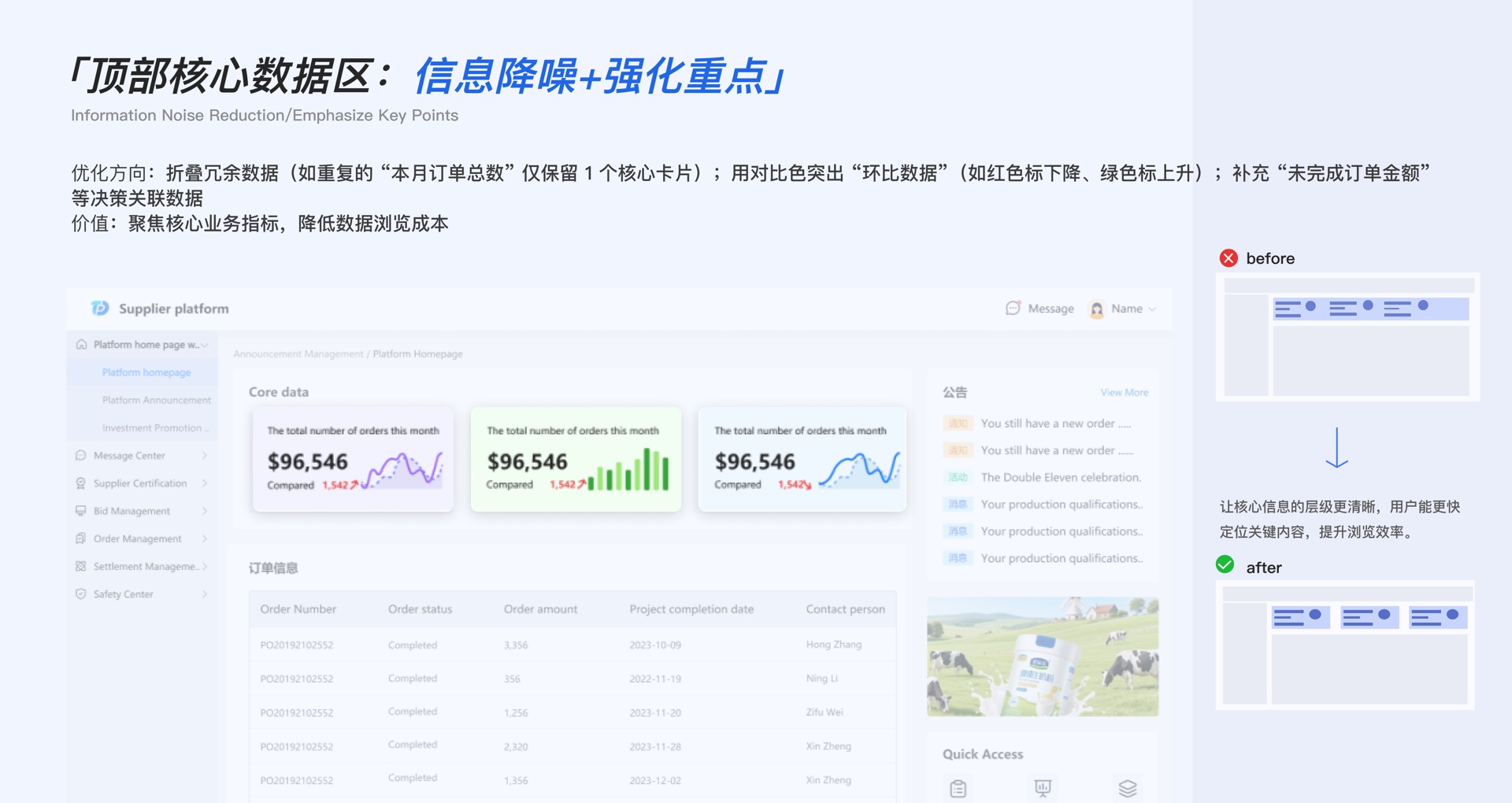Screen dimensions: 1512x803
Task: Click the layers stack Quick Access icon
Action: 1128,788
